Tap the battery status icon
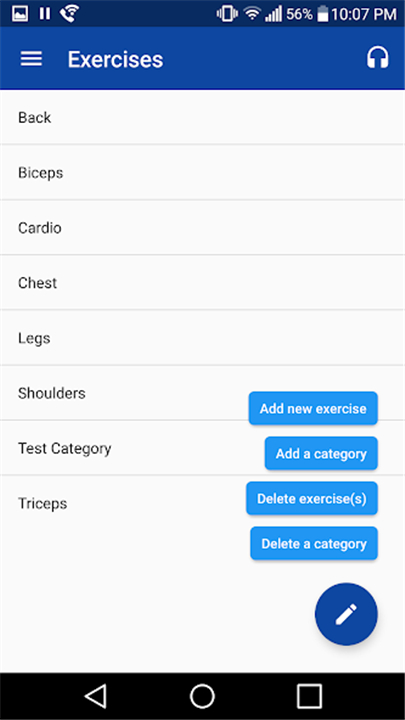Viewport: 405px width, 720px height. pos(323,14)
